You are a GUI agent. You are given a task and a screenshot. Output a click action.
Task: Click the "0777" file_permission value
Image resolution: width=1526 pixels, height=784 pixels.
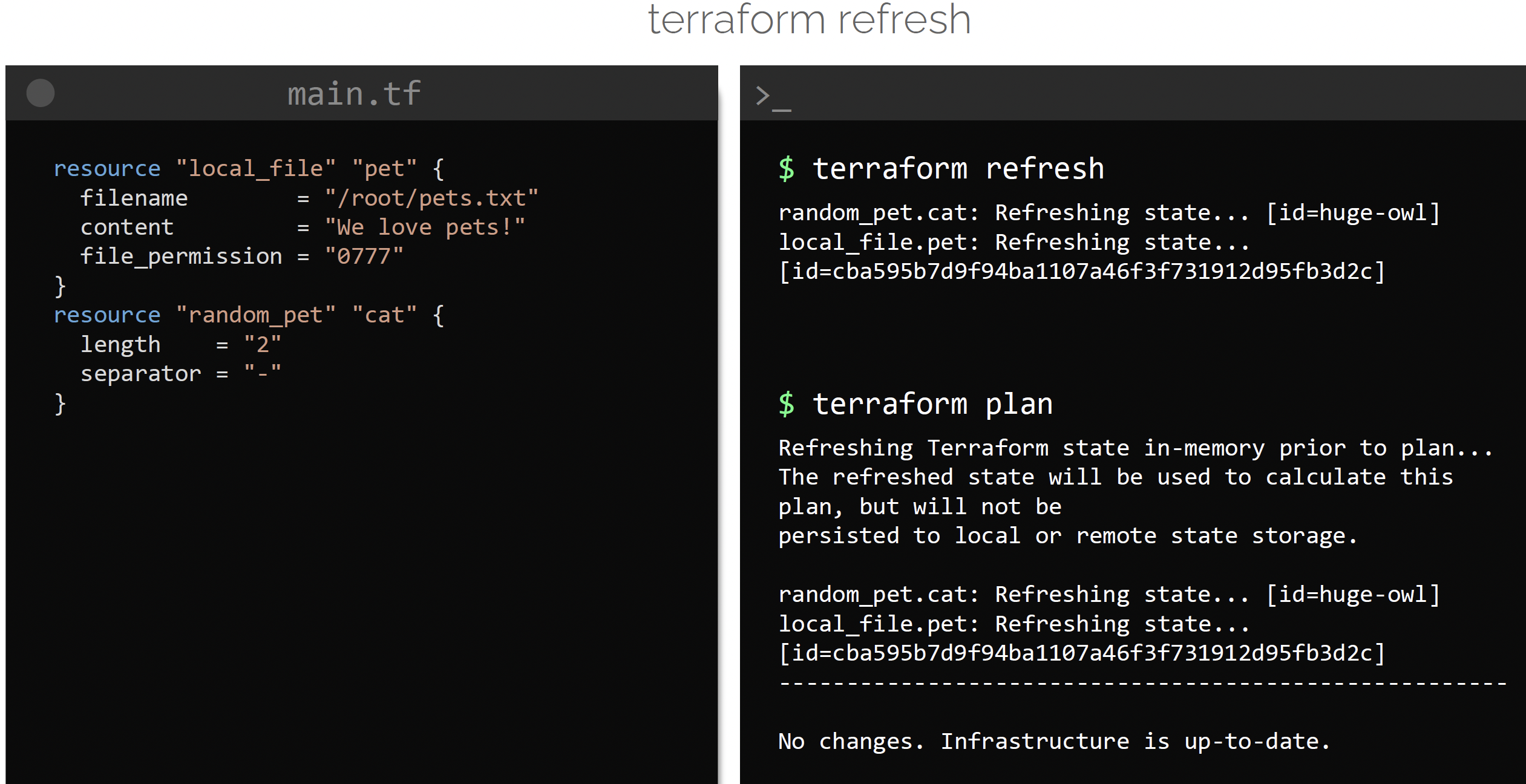click(x=364, y=256)
